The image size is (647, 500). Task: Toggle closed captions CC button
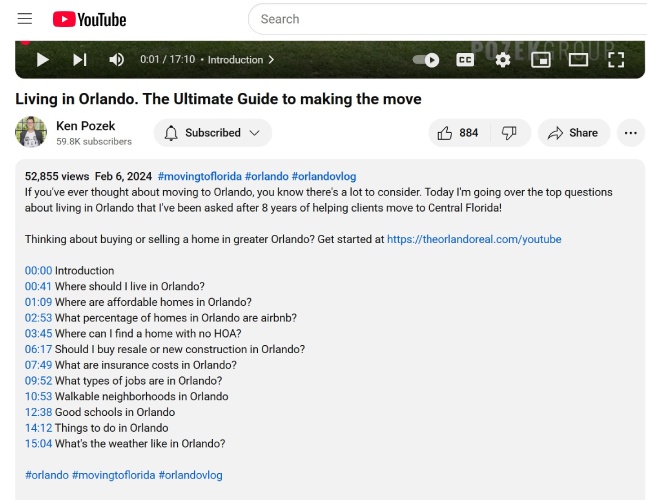pyautogui.click(x=465, y=60)
